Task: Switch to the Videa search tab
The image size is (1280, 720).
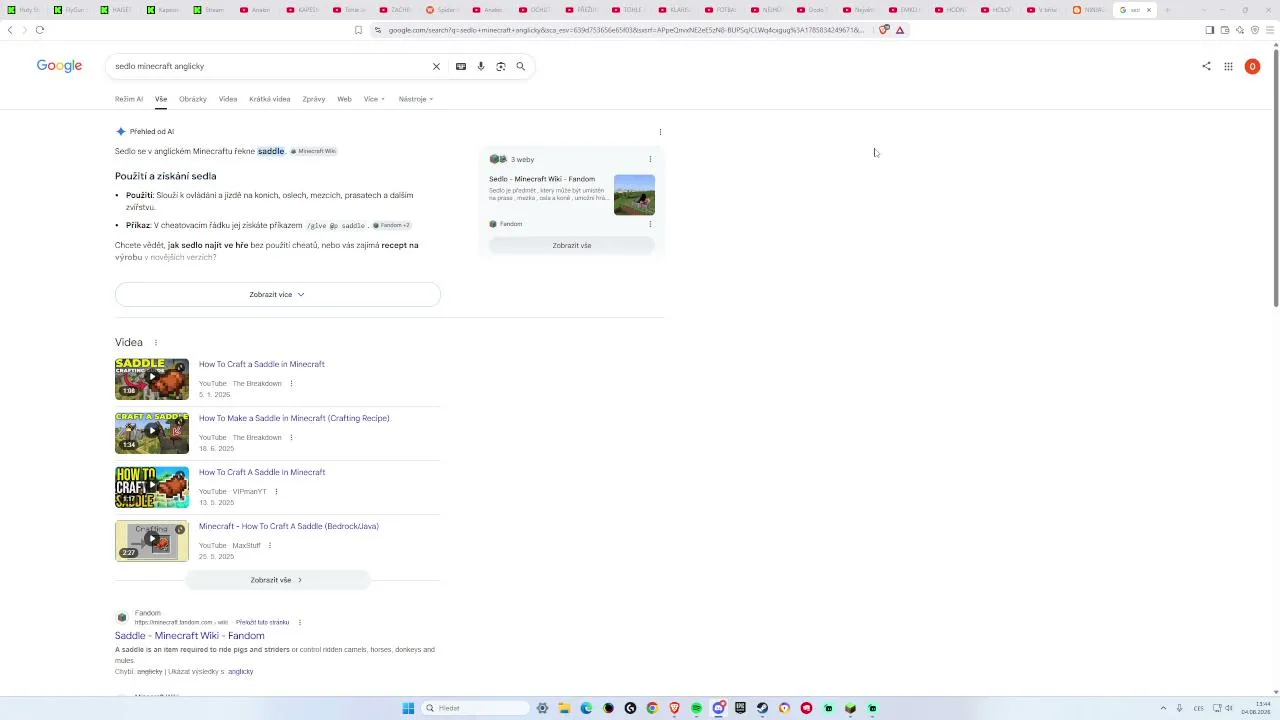Action: [228, 99]
